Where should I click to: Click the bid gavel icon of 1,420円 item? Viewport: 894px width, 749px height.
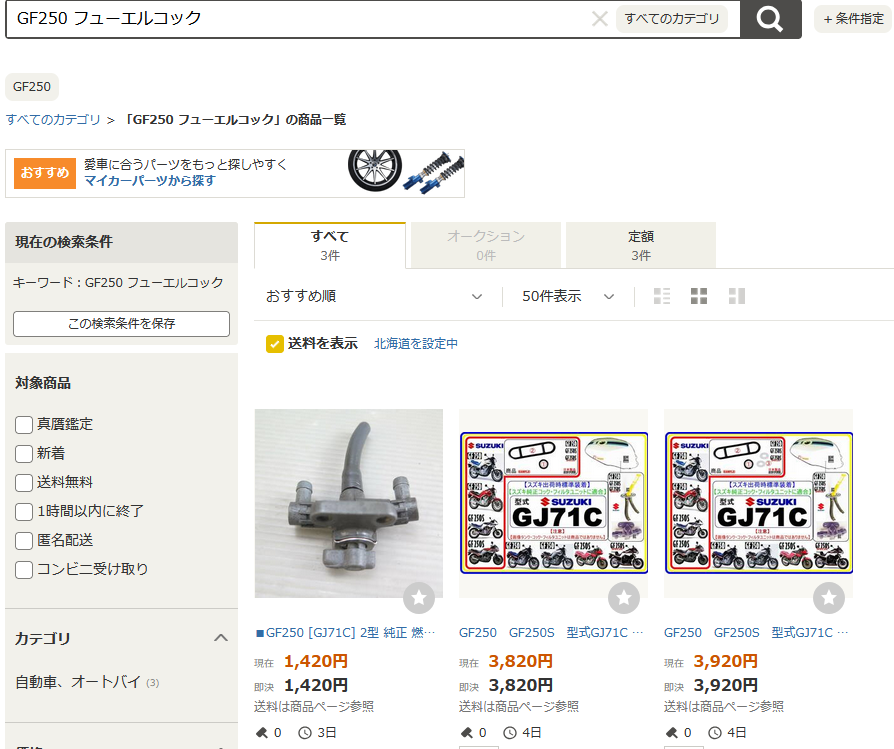pyautogui.click(x=262, y=733)
